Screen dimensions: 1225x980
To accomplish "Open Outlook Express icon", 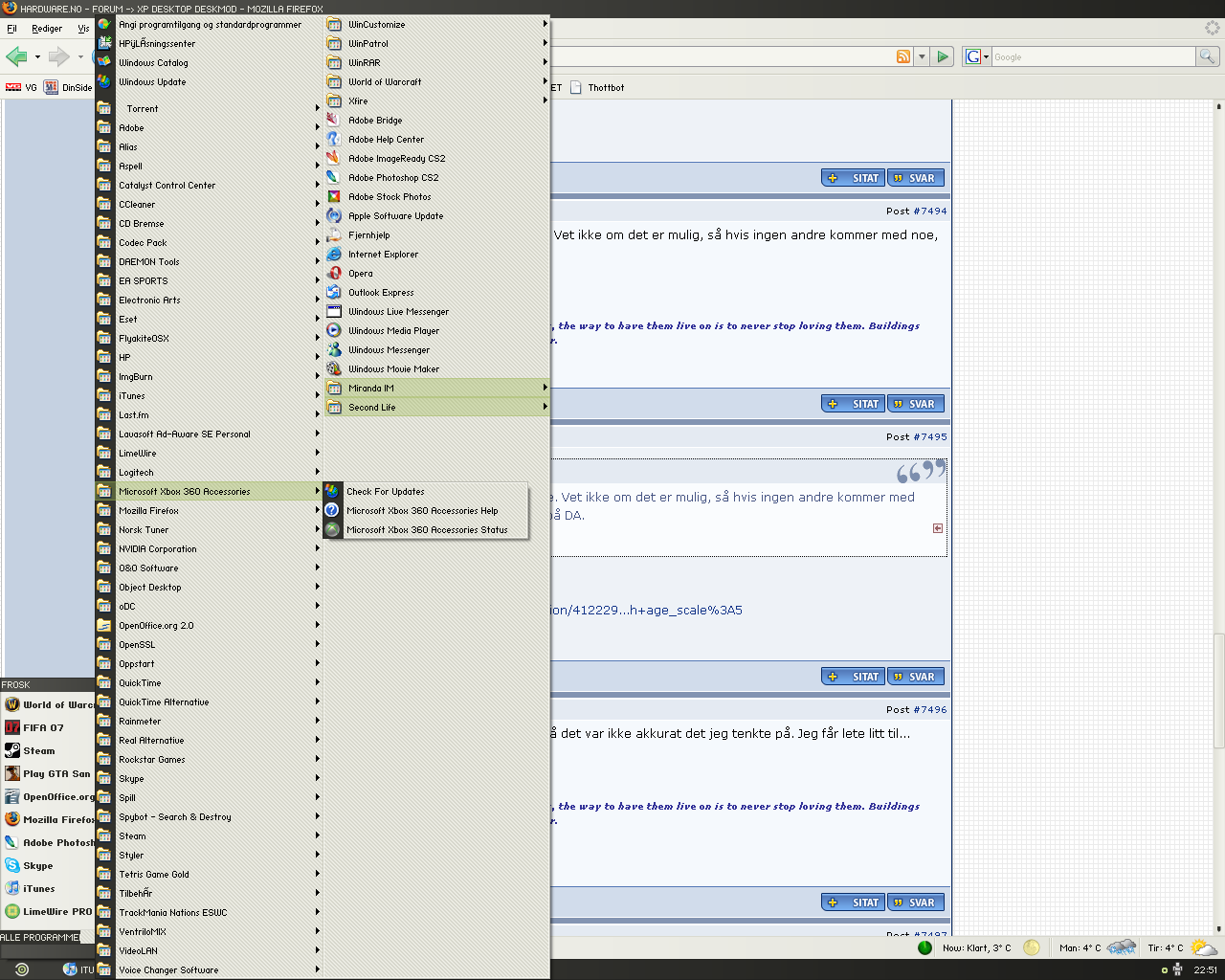I will coord(333,293).
